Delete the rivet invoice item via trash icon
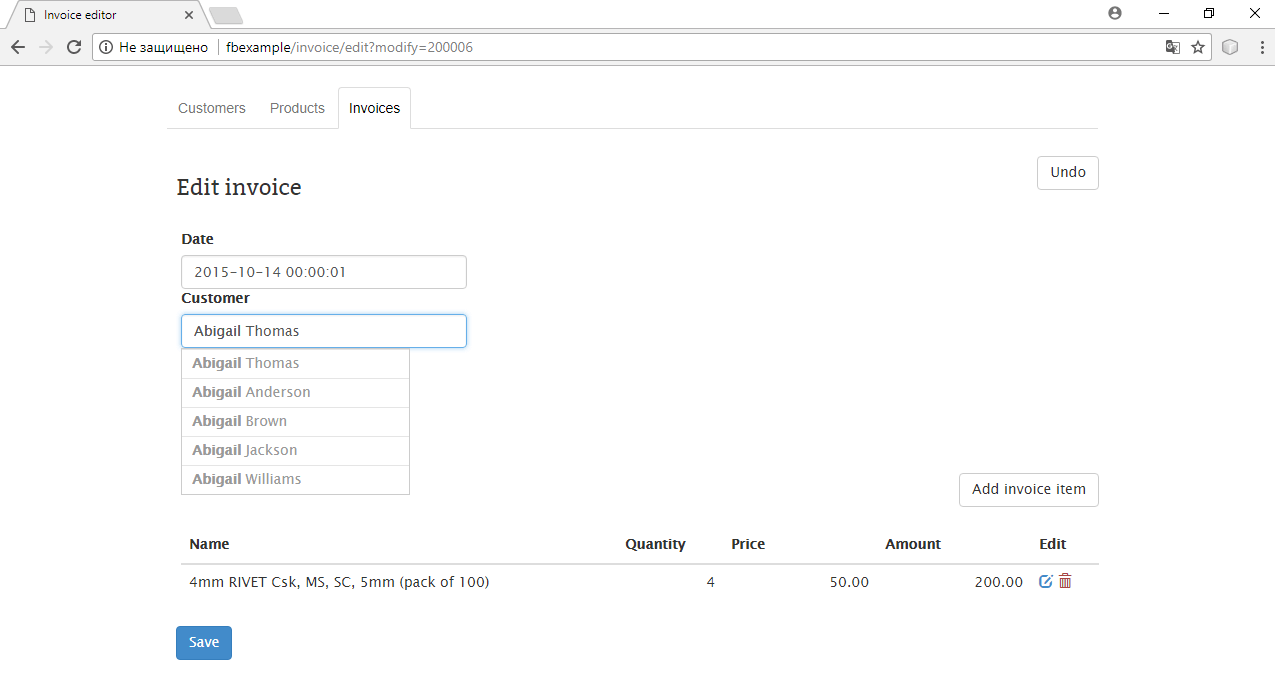Image resolution: width=1275 pixels, height=699 pixels. 1065,581
